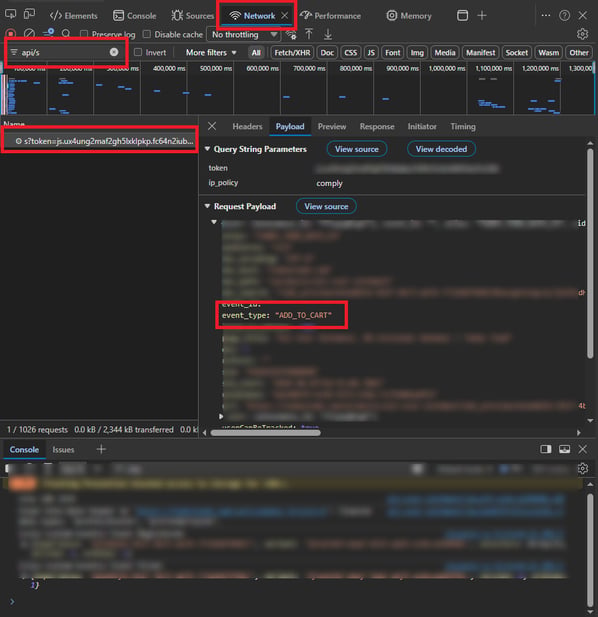
Task: Switch to the Headers tab
Action: coord(247,126)
